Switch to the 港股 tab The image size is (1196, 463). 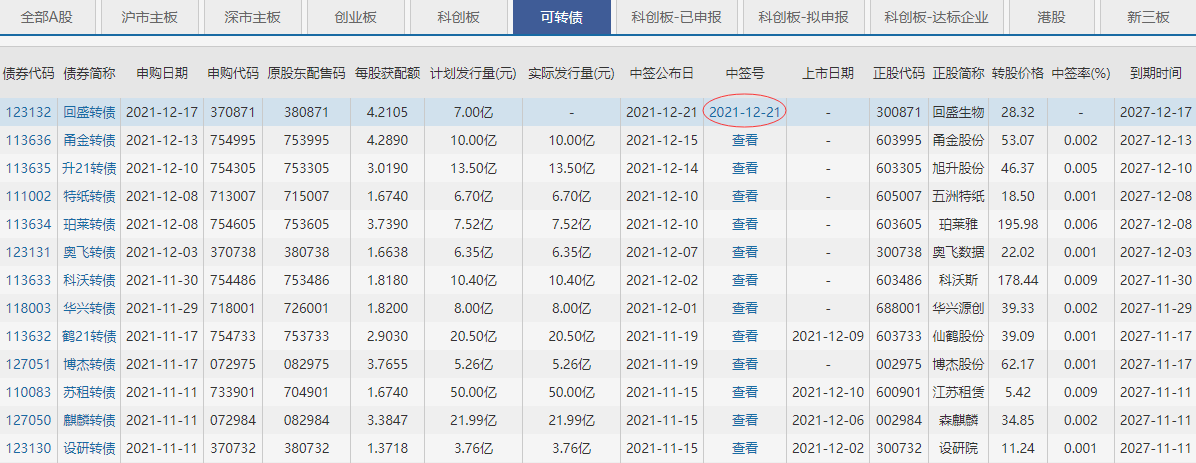(x=1053, y=18)
